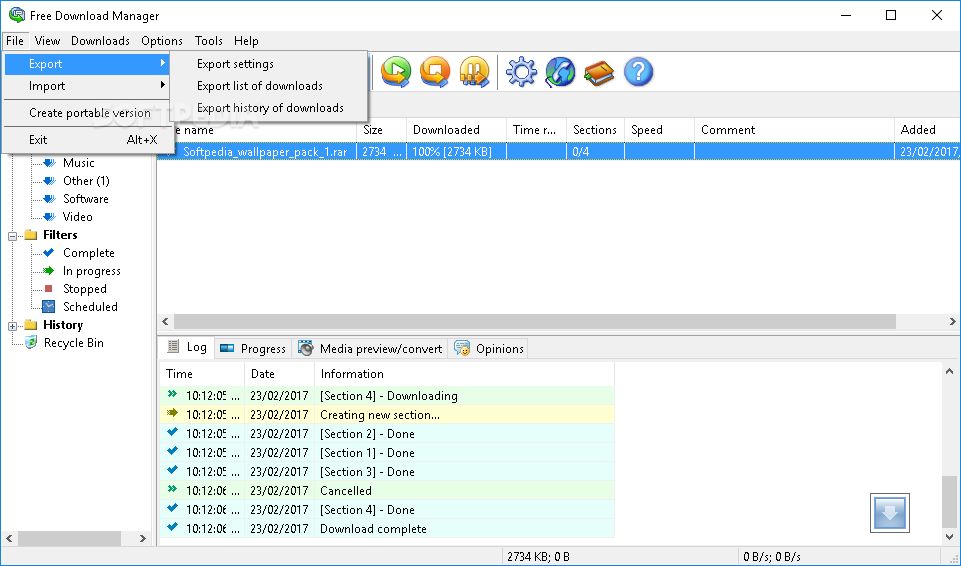The width and height of the screenshot is (961, 566).
Task: Select the Softpedia_wallpaper_pack_1.rar download row
Action: click(x=559, y=151)
